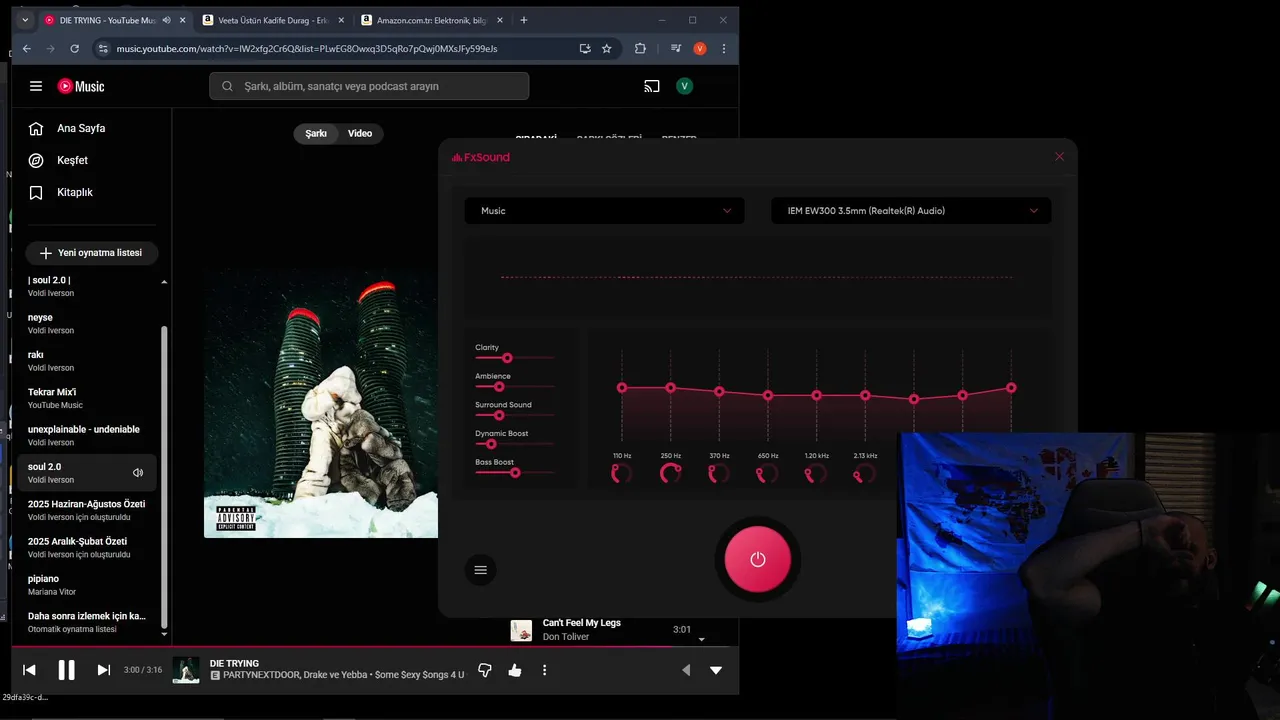Open Chrome media controls icon

[676, 48]
